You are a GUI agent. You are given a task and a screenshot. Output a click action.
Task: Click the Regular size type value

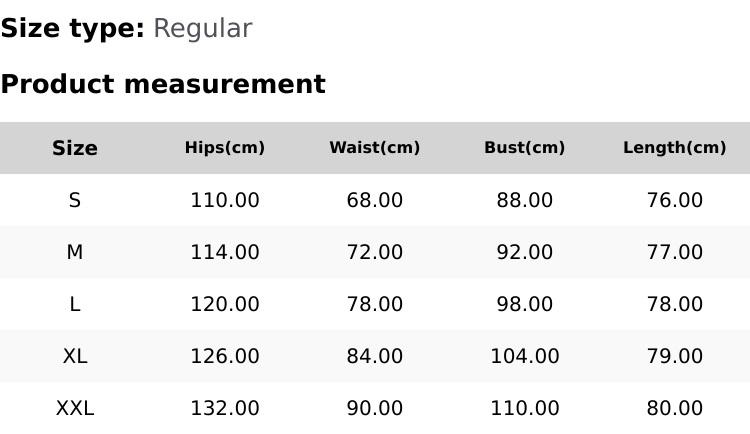202,29
